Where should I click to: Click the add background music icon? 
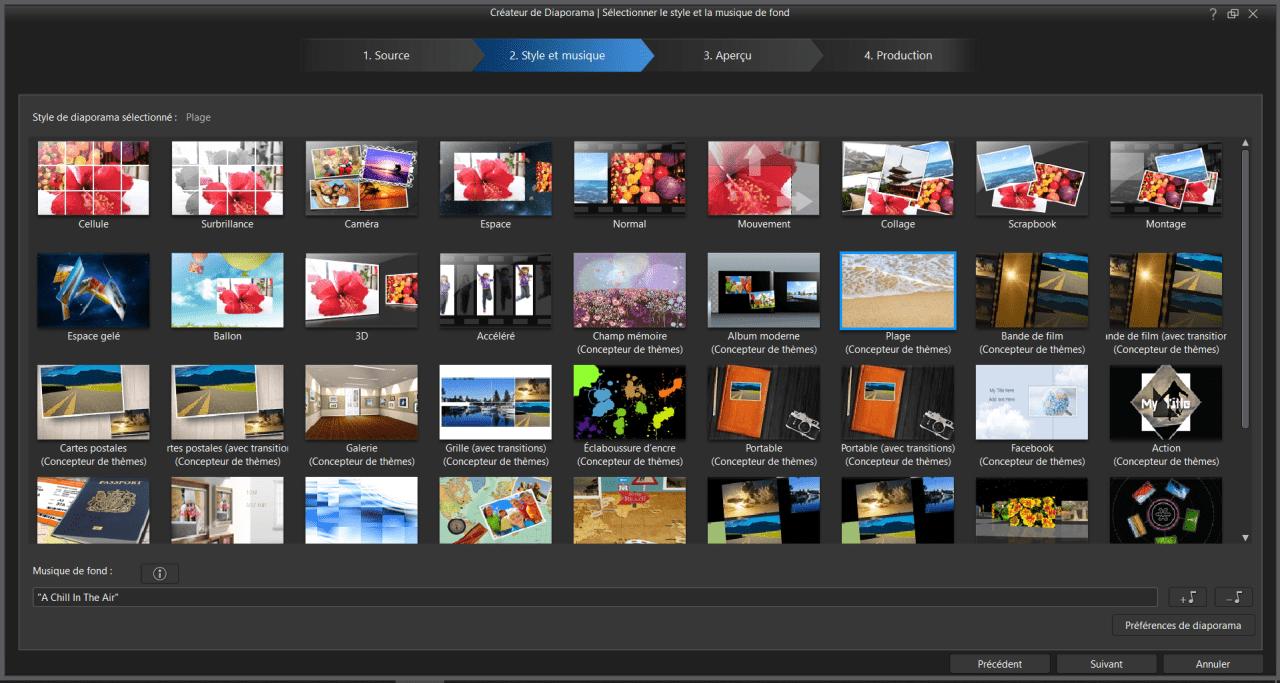(x=1188, y=597)
